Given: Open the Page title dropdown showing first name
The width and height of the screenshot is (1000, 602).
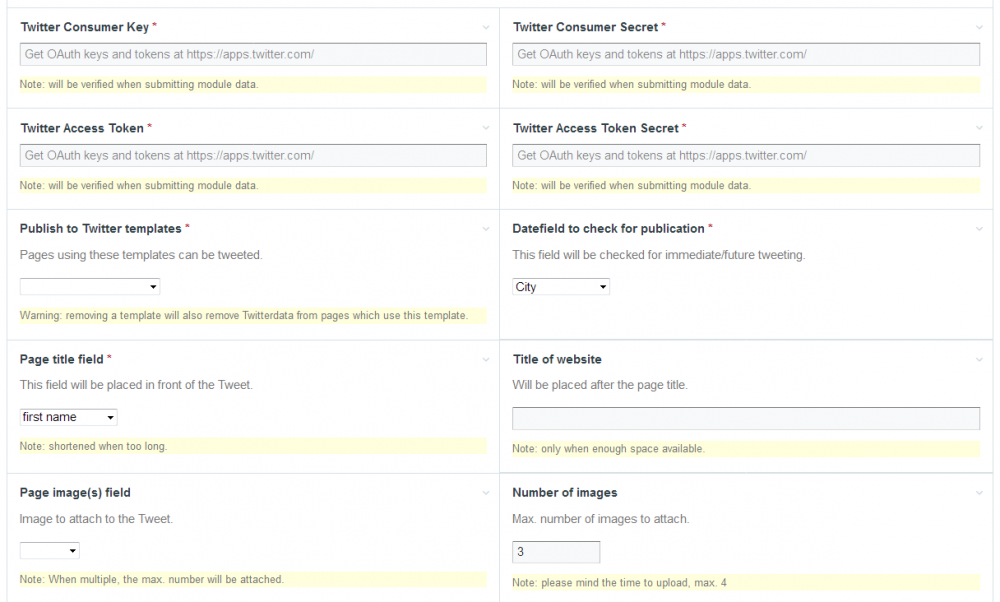Looking at the screenshot, I should pos(68,417).
